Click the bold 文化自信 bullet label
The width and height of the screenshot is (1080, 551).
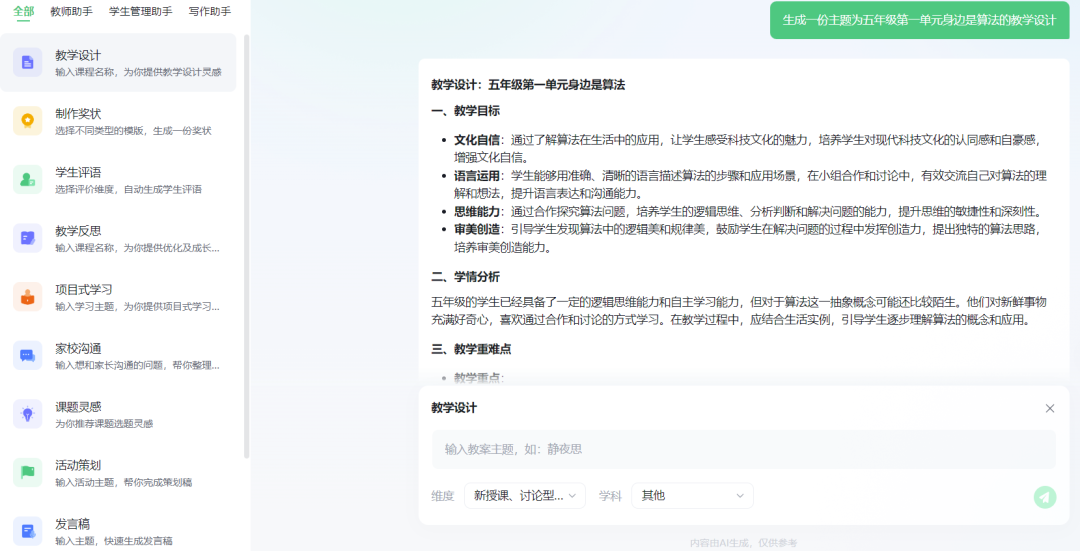(477, 140)
